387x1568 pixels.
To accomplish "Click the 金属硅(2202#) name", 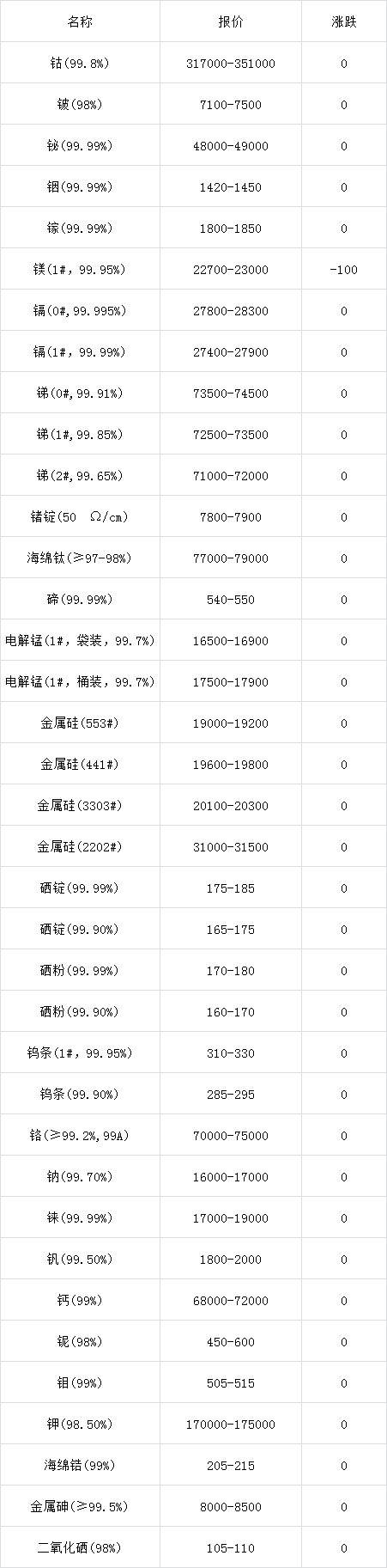I will (80, 847).
